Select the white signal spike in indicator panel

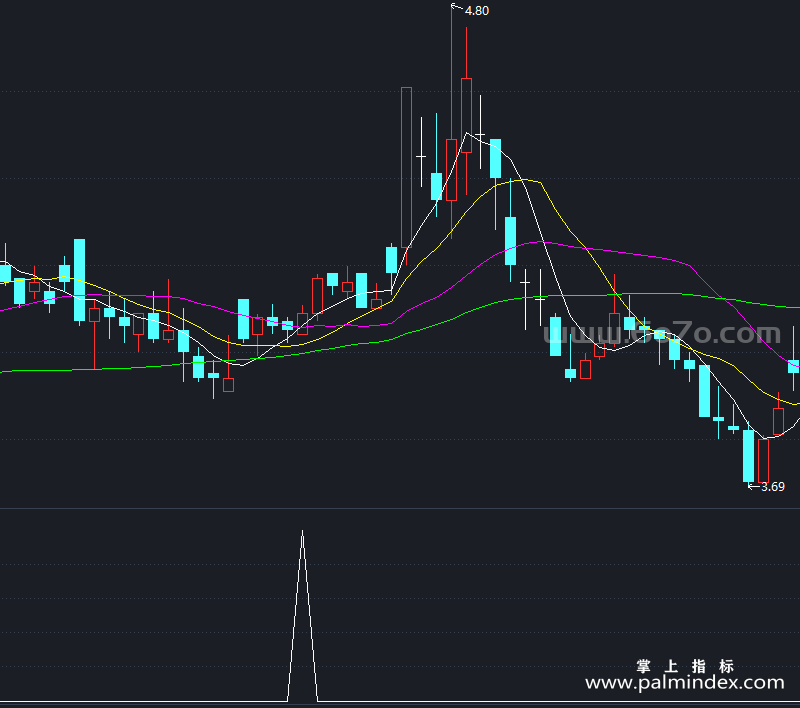pos(303,616)
